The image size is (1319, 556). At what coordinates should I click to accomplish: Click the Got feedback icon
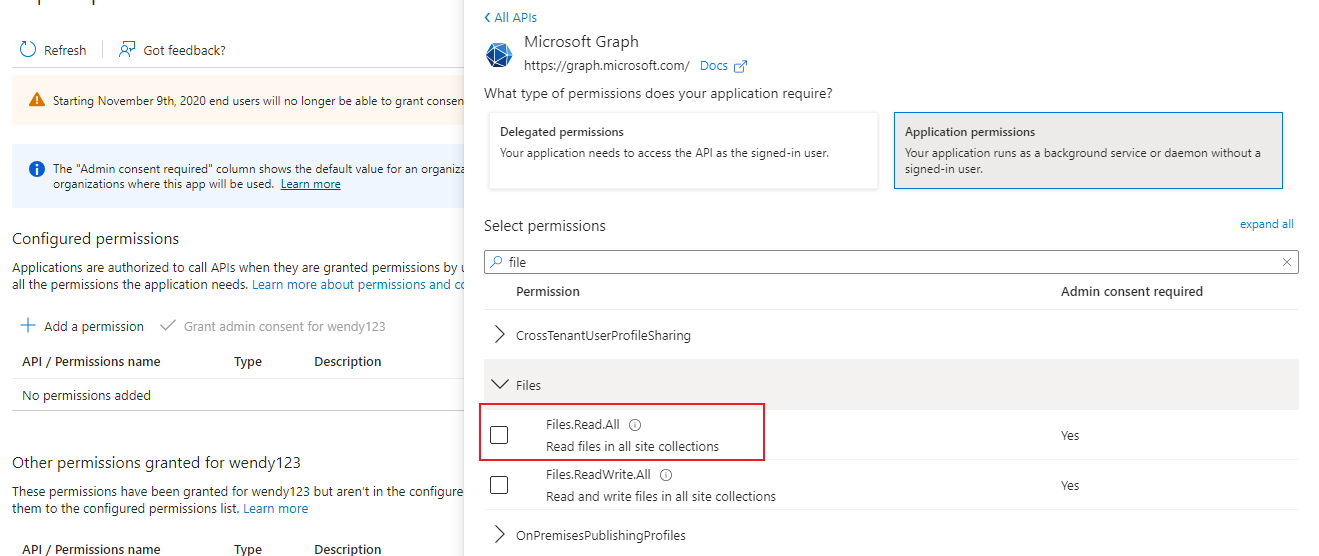point(127,50)
